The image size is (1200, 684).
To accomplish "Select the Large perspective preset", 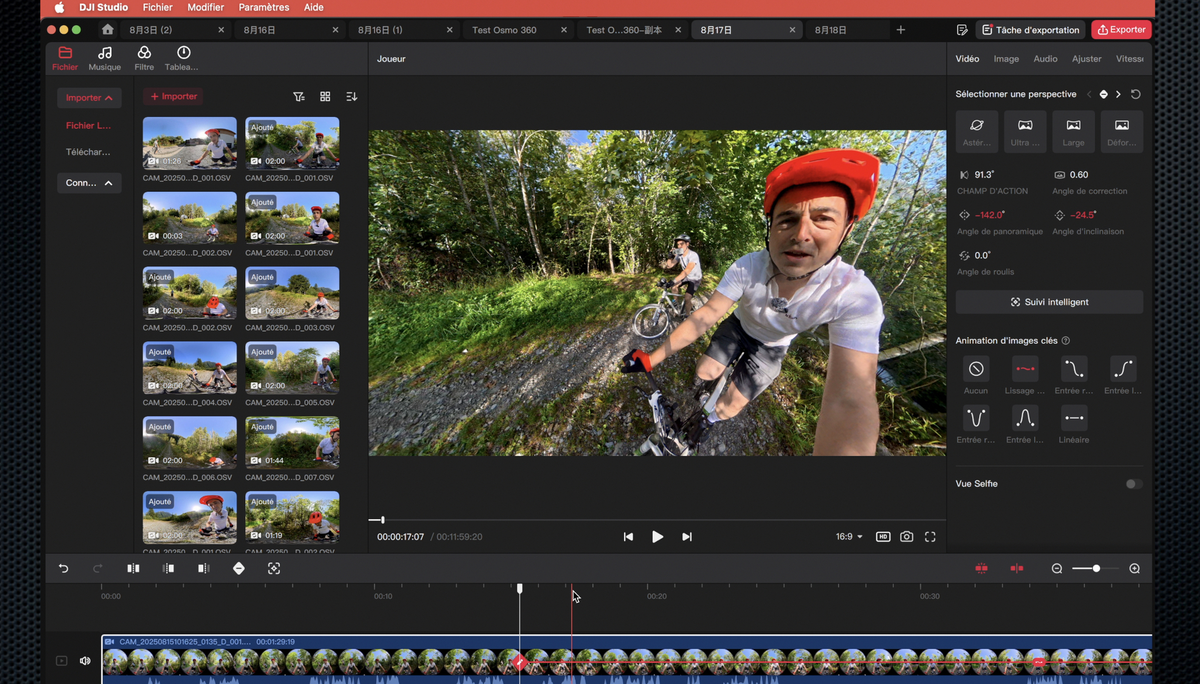I will tap(1073, 131).
